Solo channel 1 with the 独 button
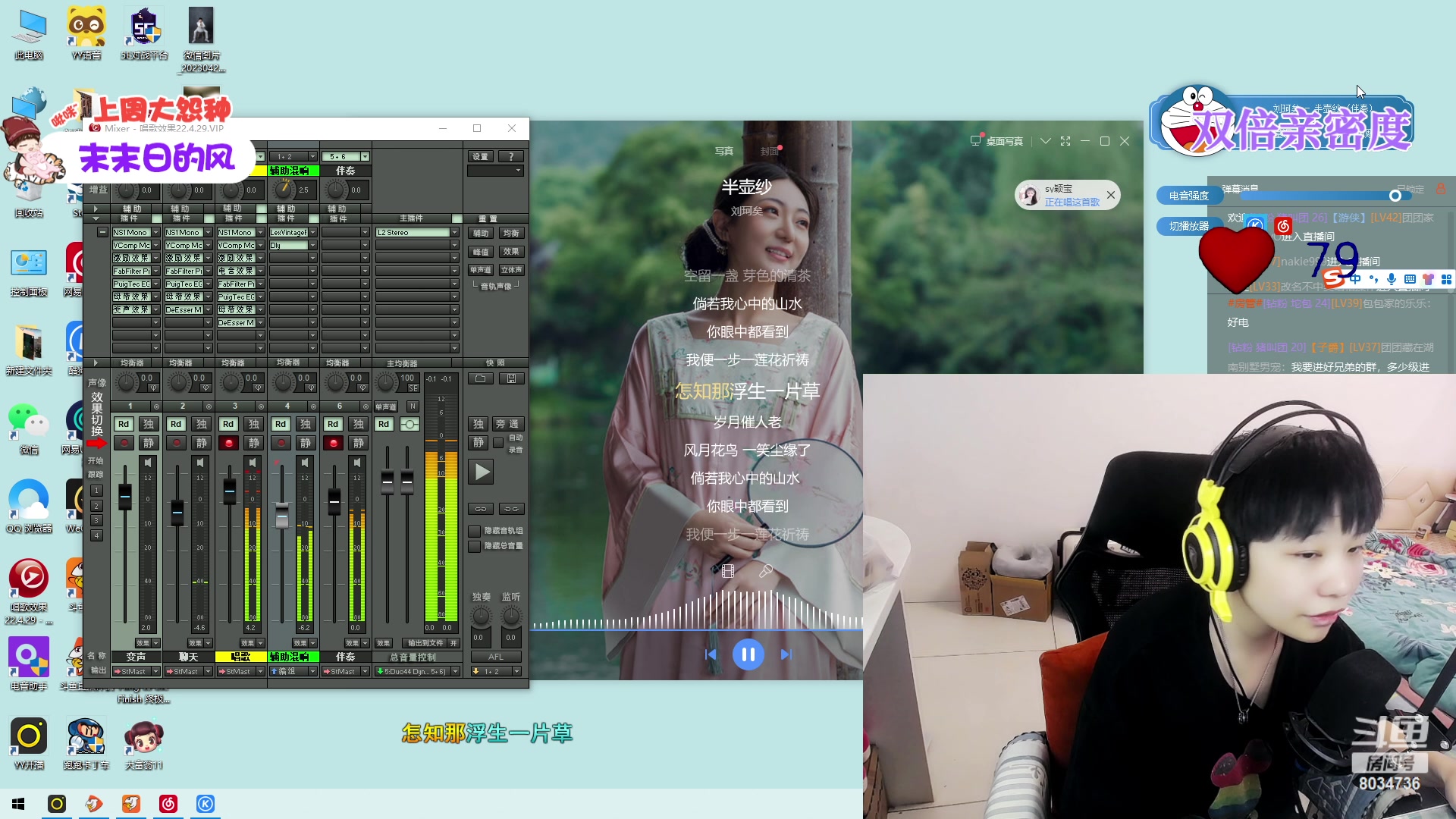This screenshot has height=819, width=1456. click(149, 424)
